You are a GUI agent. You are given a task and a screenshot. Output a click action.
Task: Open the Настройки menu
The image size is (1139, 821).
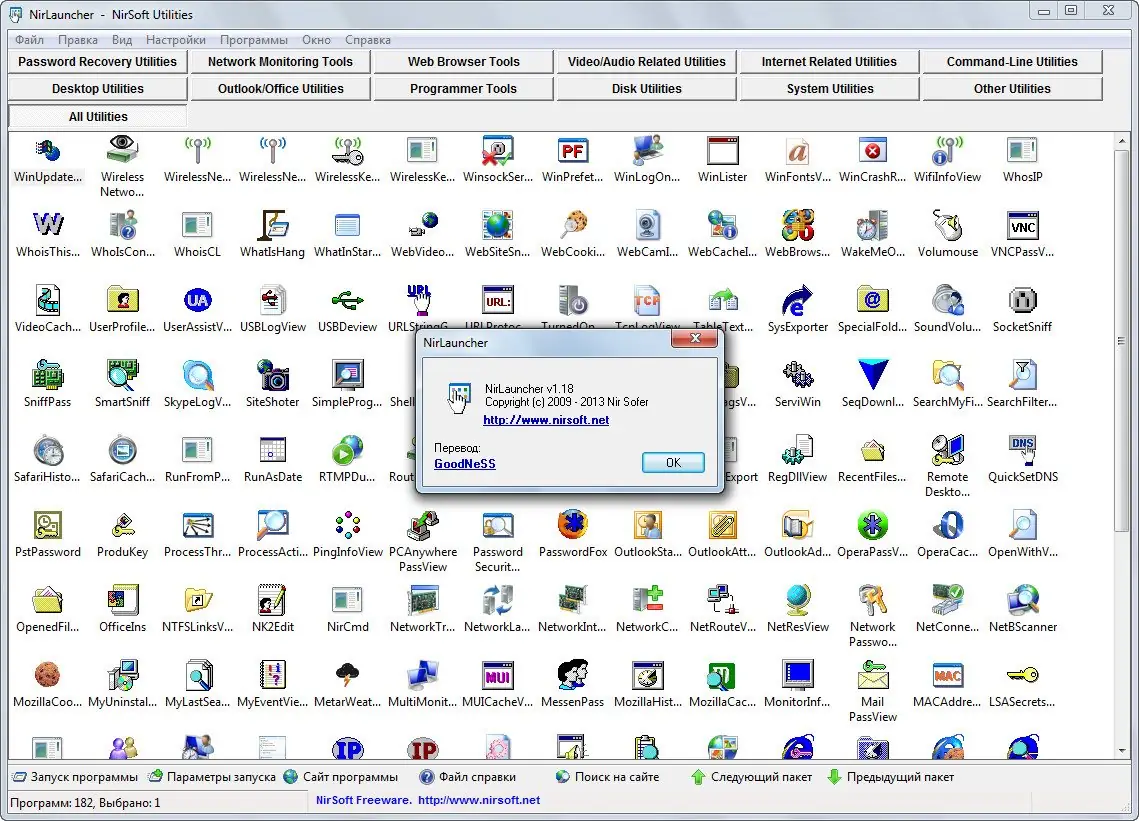click(x=176, y=40)
